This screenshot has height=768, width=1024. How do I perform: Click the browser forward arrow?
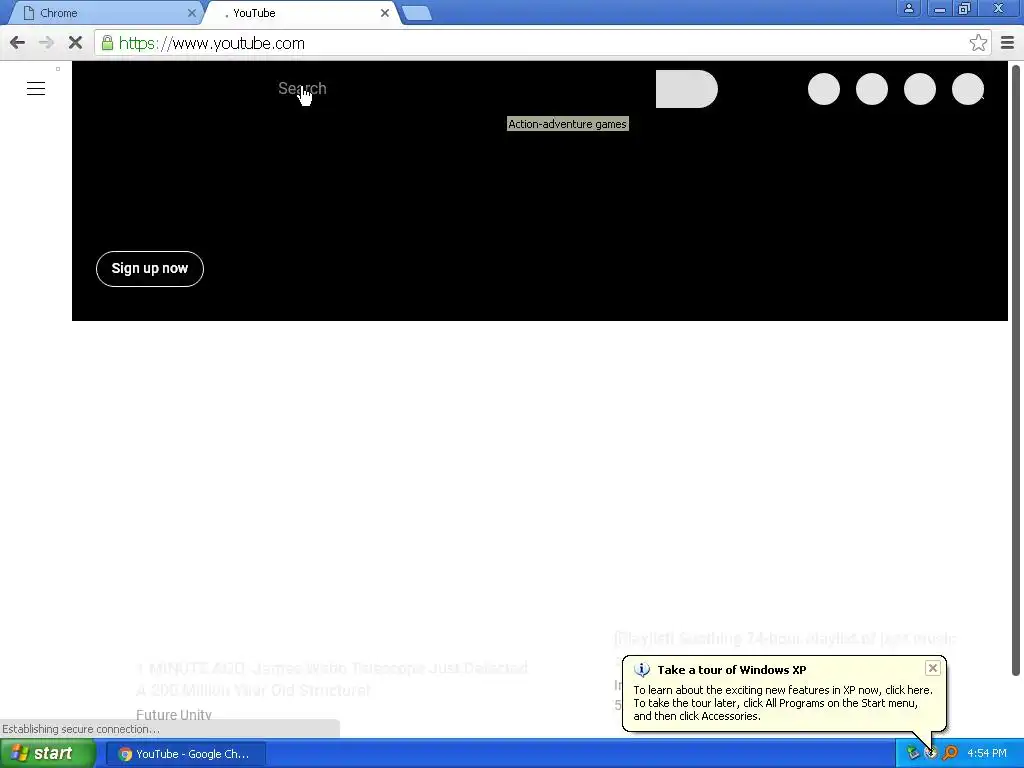[46, 43]
